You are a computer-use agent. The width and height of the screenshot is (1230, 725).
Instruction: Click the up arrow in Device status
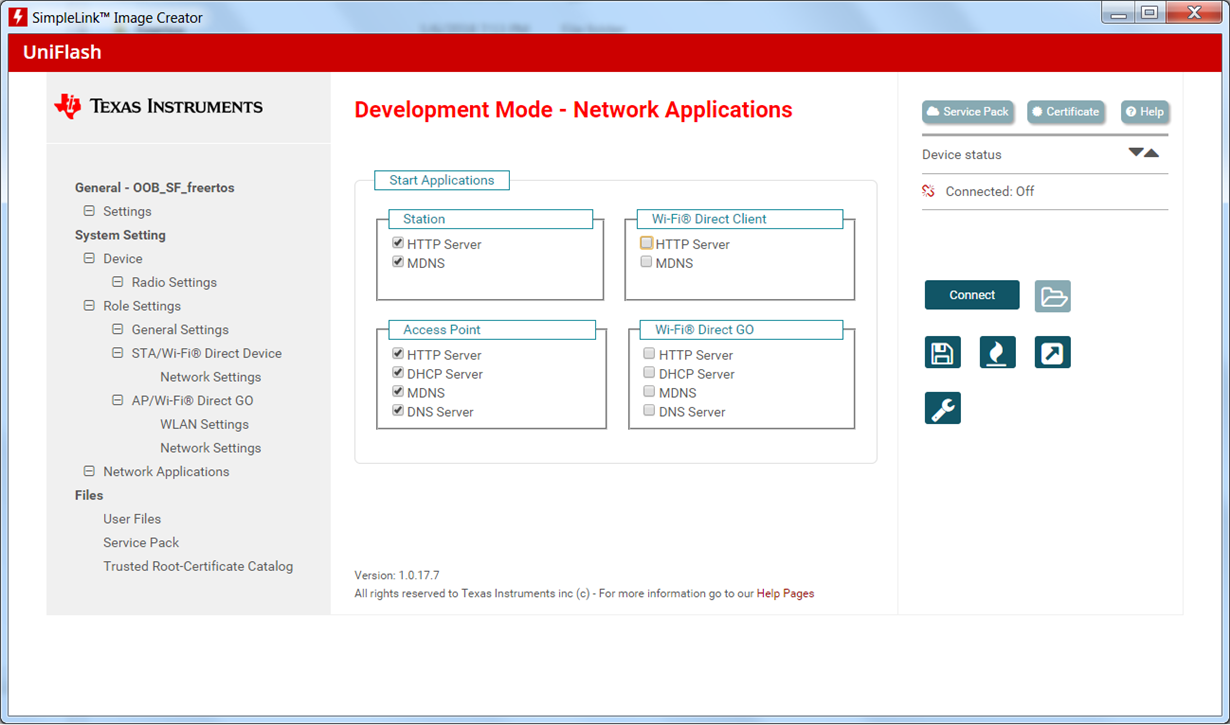[x=1151, y=153]
